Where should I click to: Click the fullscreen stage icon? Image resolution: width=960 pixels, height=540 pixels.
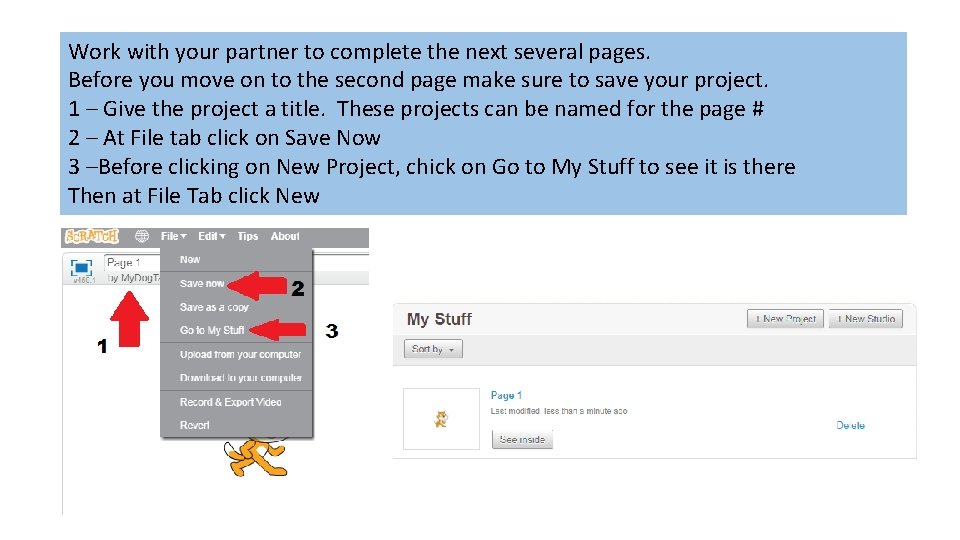tap(82, 267)
